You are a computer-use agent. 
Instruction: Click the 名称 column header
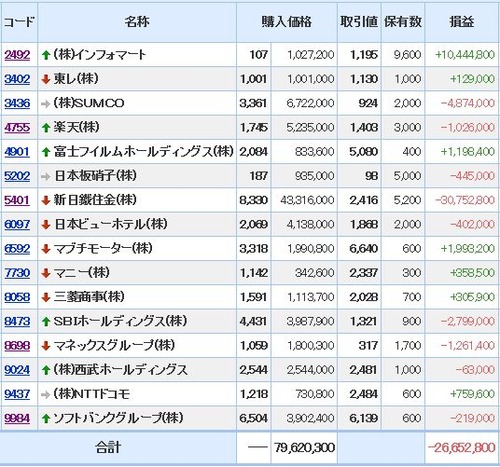137,22
